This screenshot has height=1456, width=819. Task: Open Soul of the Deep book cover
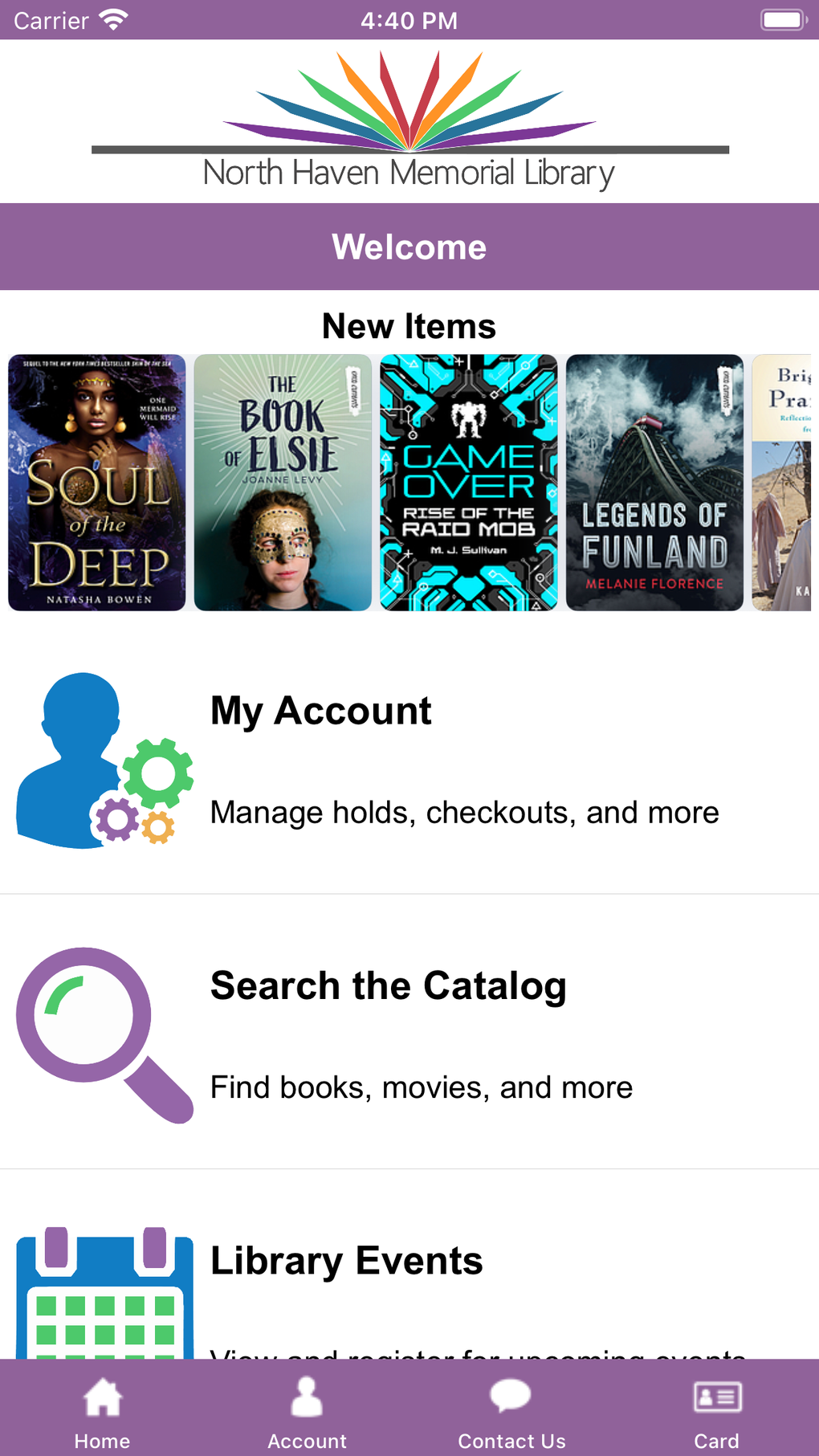coord(97,483)
